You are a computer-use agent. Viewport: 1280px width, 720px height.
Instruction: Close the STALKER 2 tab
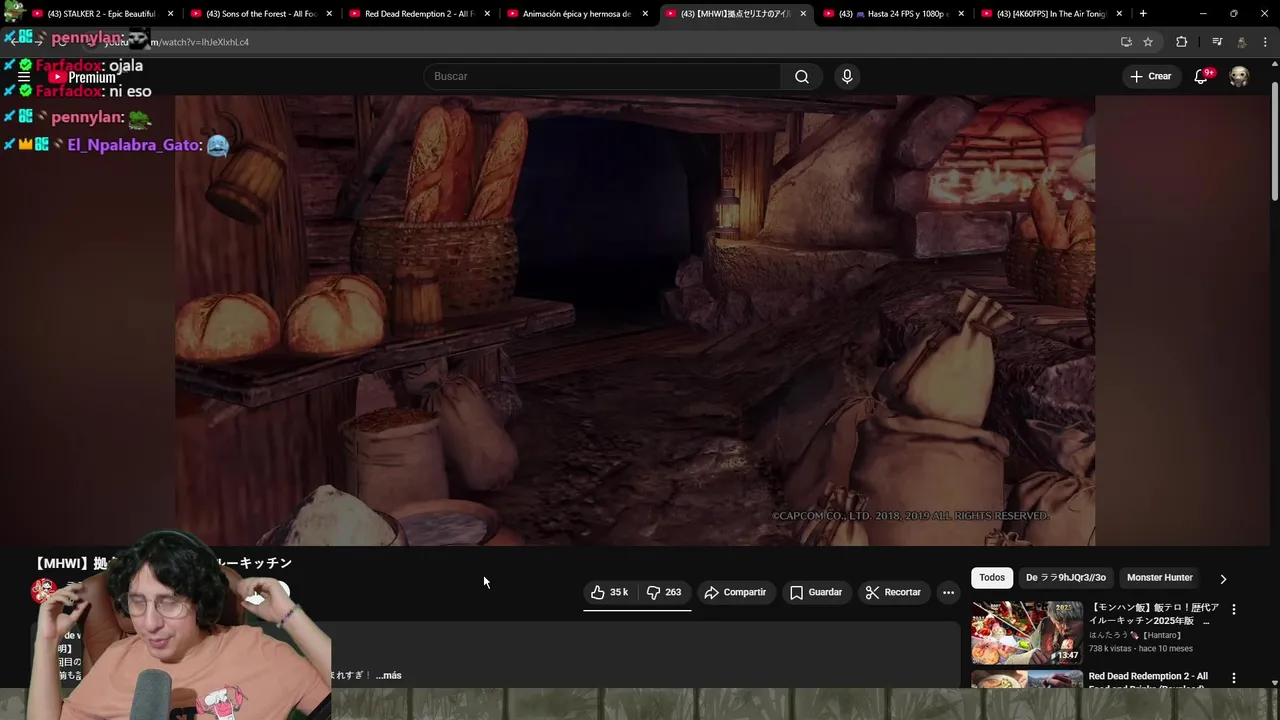pos(171,14)
